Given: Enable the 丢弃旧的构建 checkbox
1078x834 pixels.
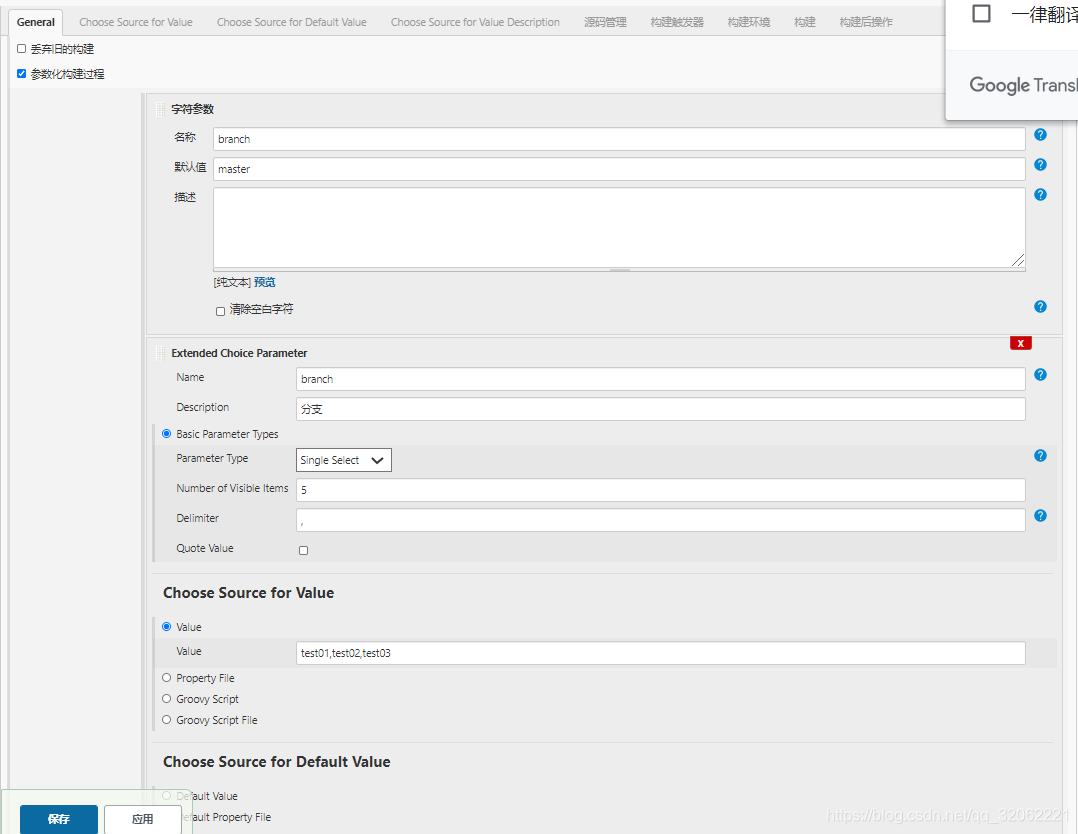Looking at the screenshot, I should tap(21, 48).
